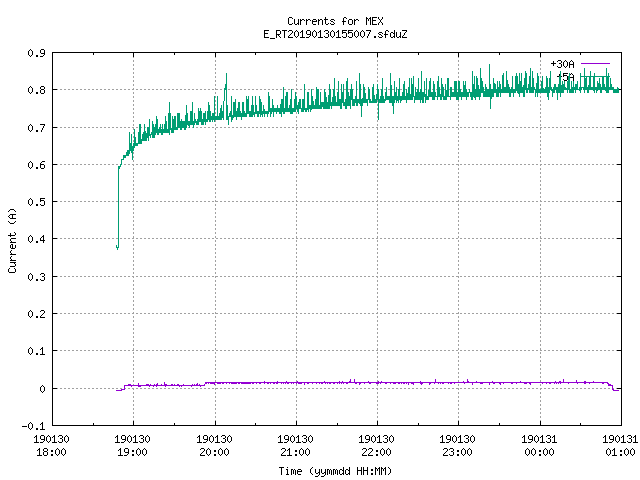This screenshot has width=640, height=480.
Task: Click the y-axis tick value 0.8
Action: click(x=36, y=90)
